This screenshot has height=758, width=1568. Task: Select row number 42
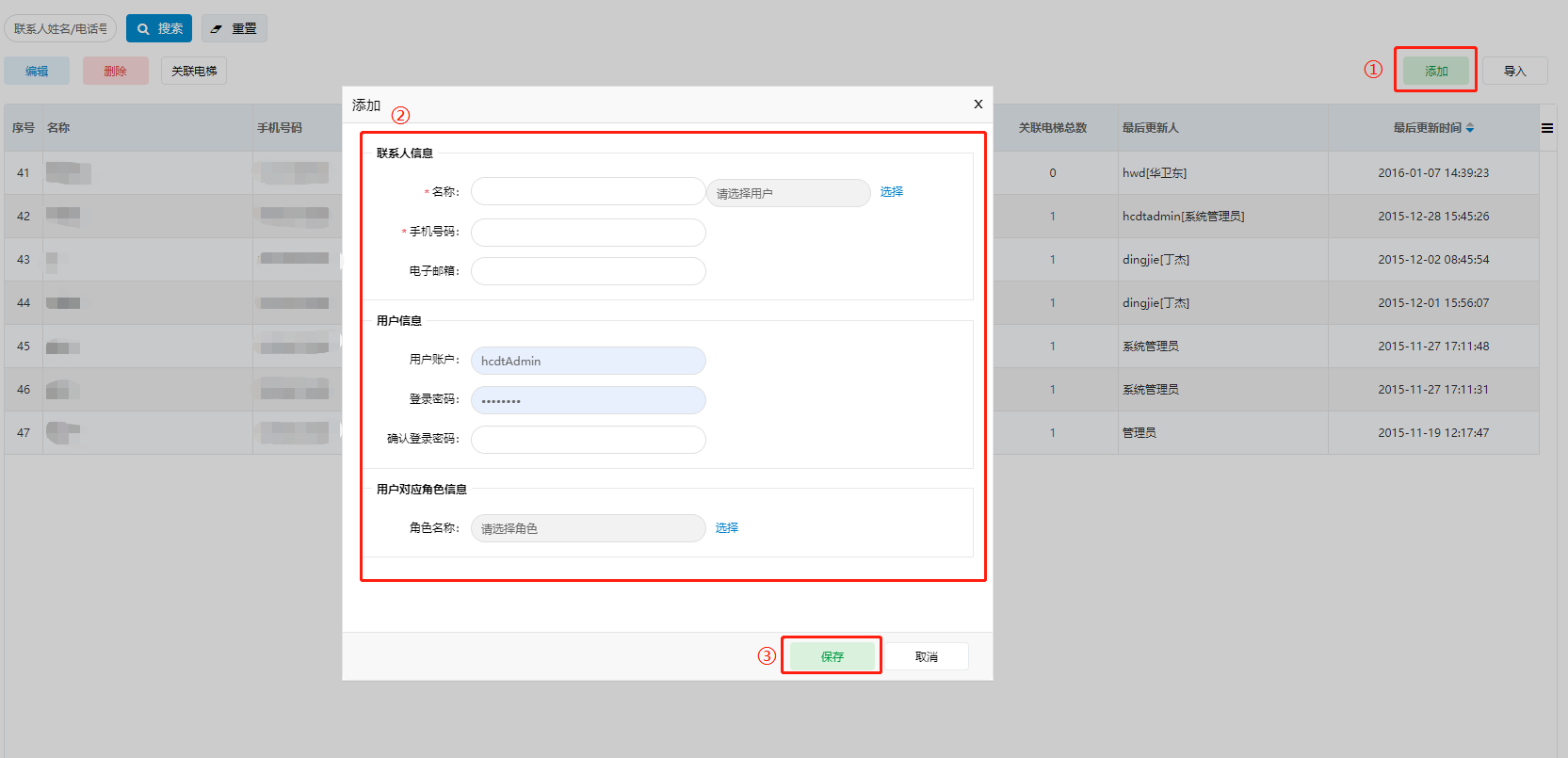[24, 217]
